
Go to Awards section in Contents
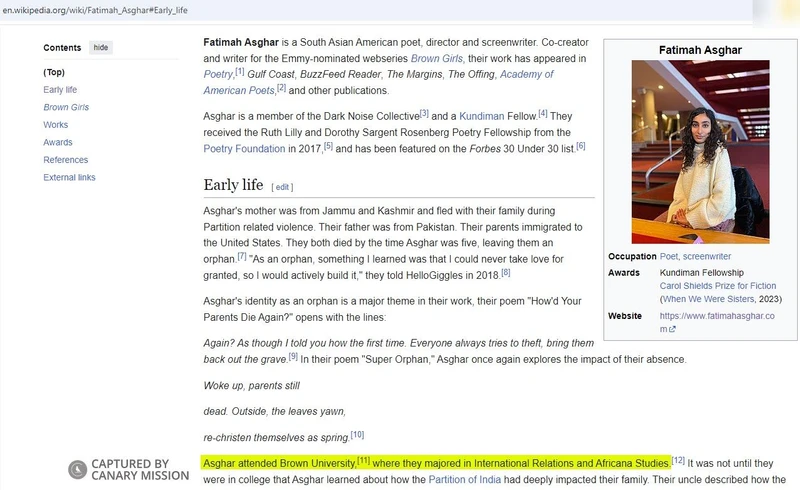click(58, 142)
